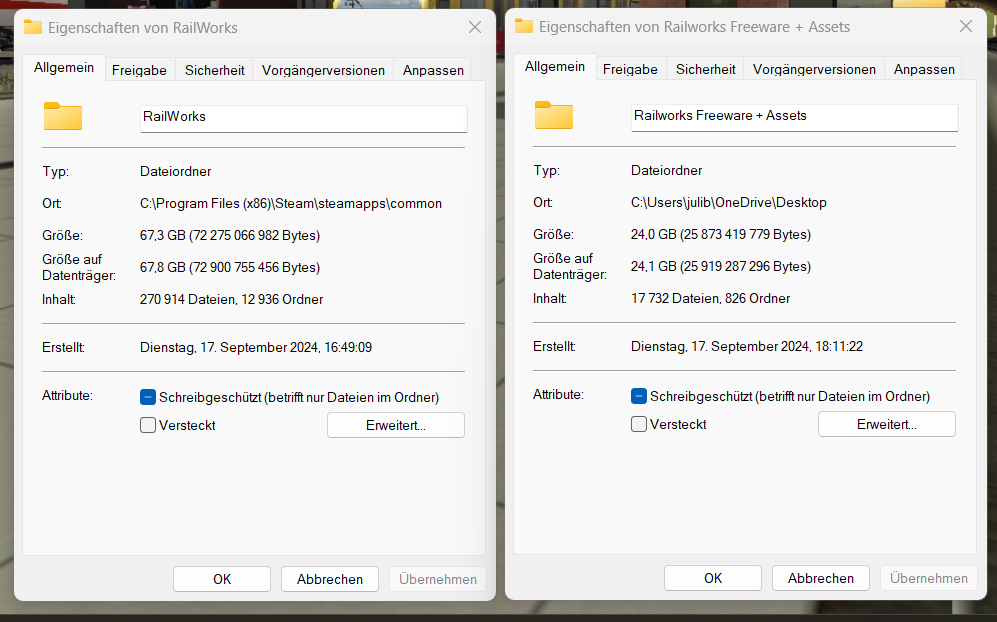Open Vorgängerversionen tab in RailWorks window
Viewport: 997px width, 622px height.
coord(323,70)
